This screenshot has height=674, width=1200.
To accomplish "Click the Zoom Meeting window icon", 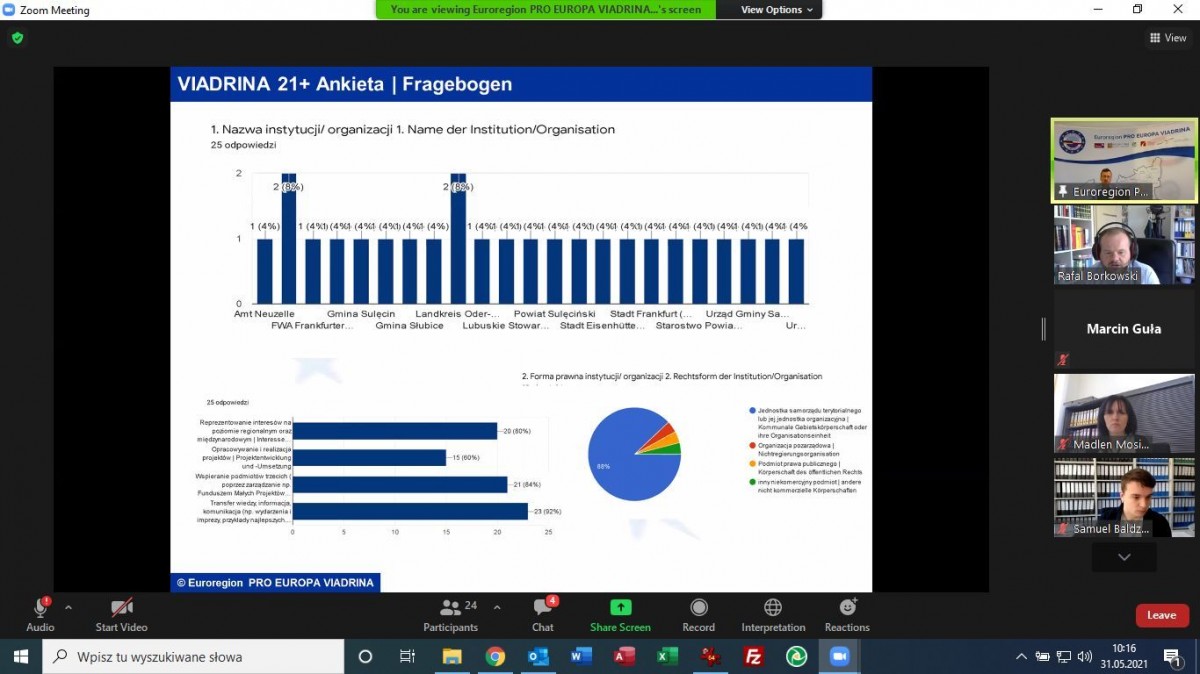I will pos(9,10).
